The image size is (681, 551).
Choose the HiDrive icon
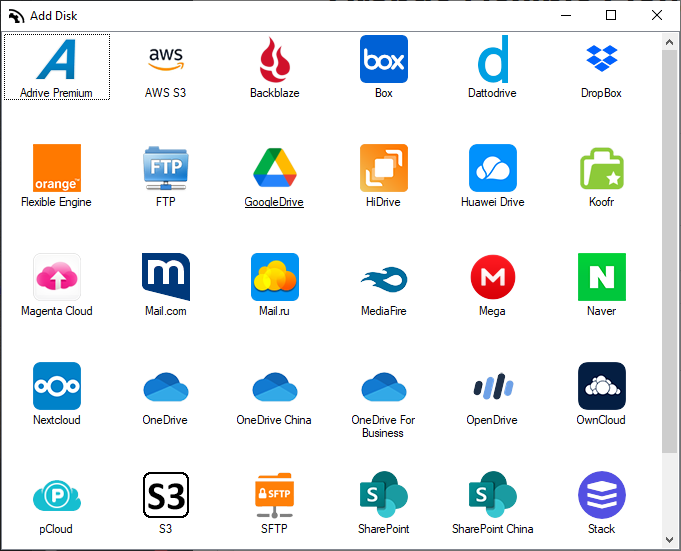tap(383, 168)
